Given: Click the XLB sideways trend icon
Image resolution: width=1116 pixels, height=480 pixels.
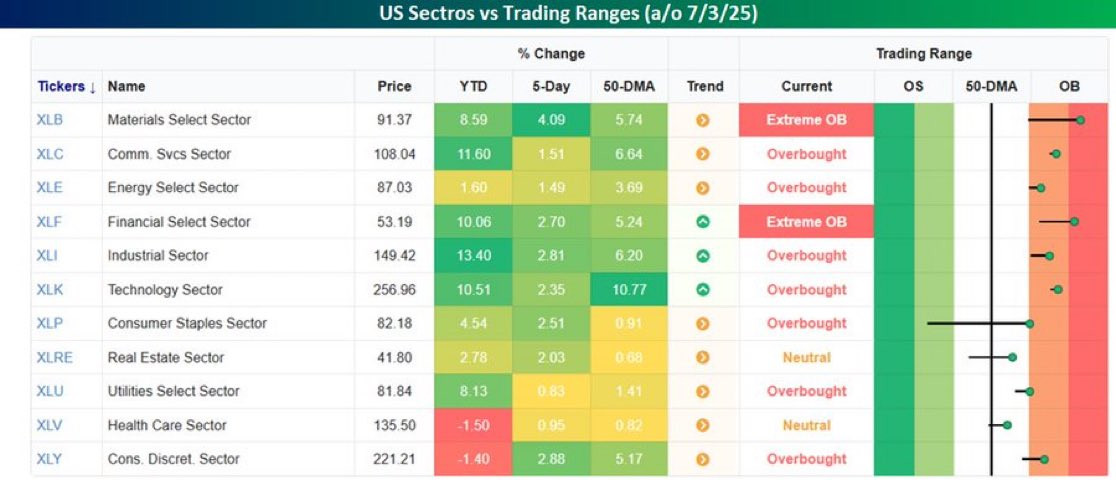Looking at the screenshot, I should pyautogui.click(x=702, y=120).
